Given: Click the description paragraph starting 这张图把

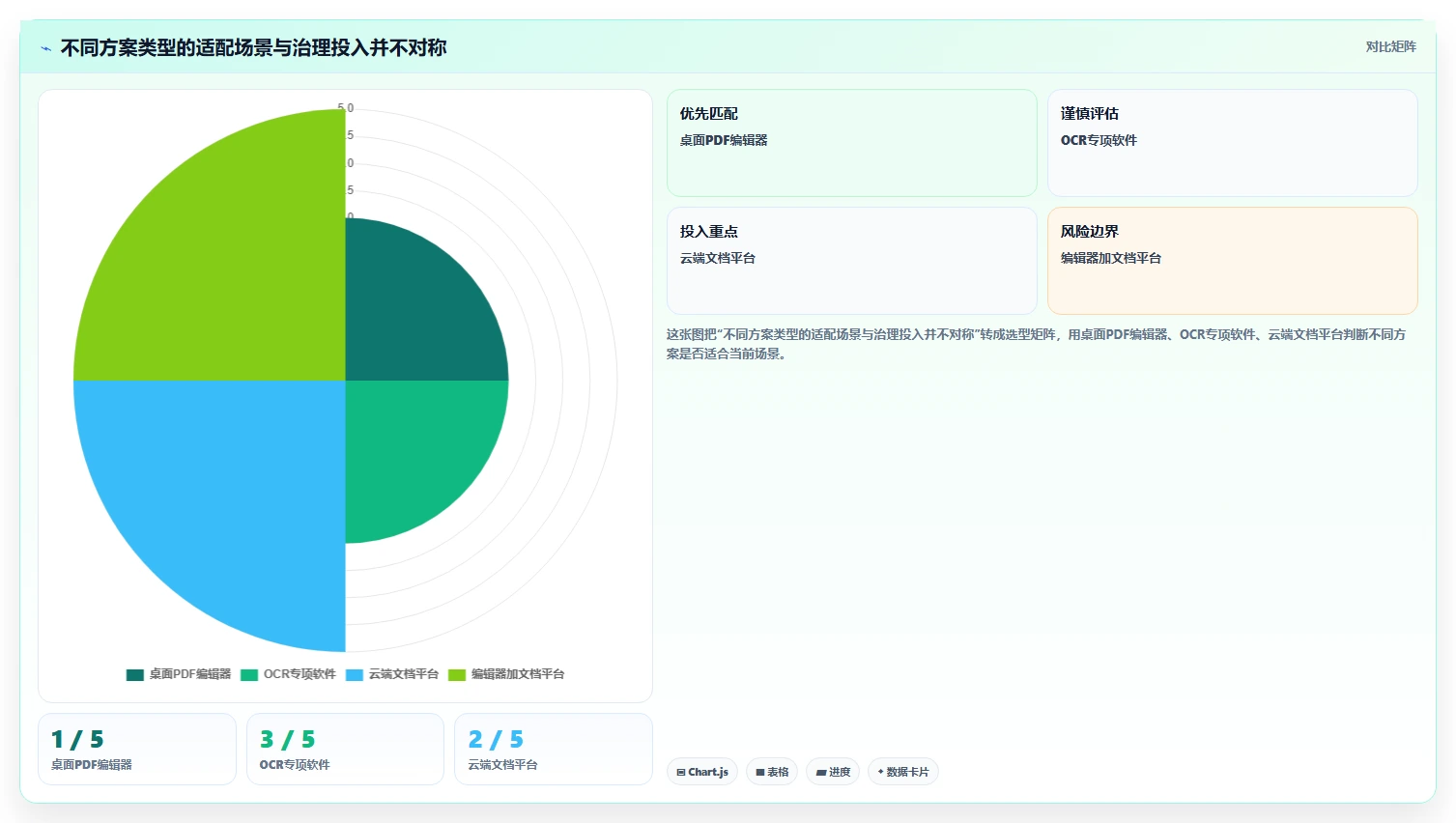Looking at the screenshot, I should click(x=1036, y=344).
